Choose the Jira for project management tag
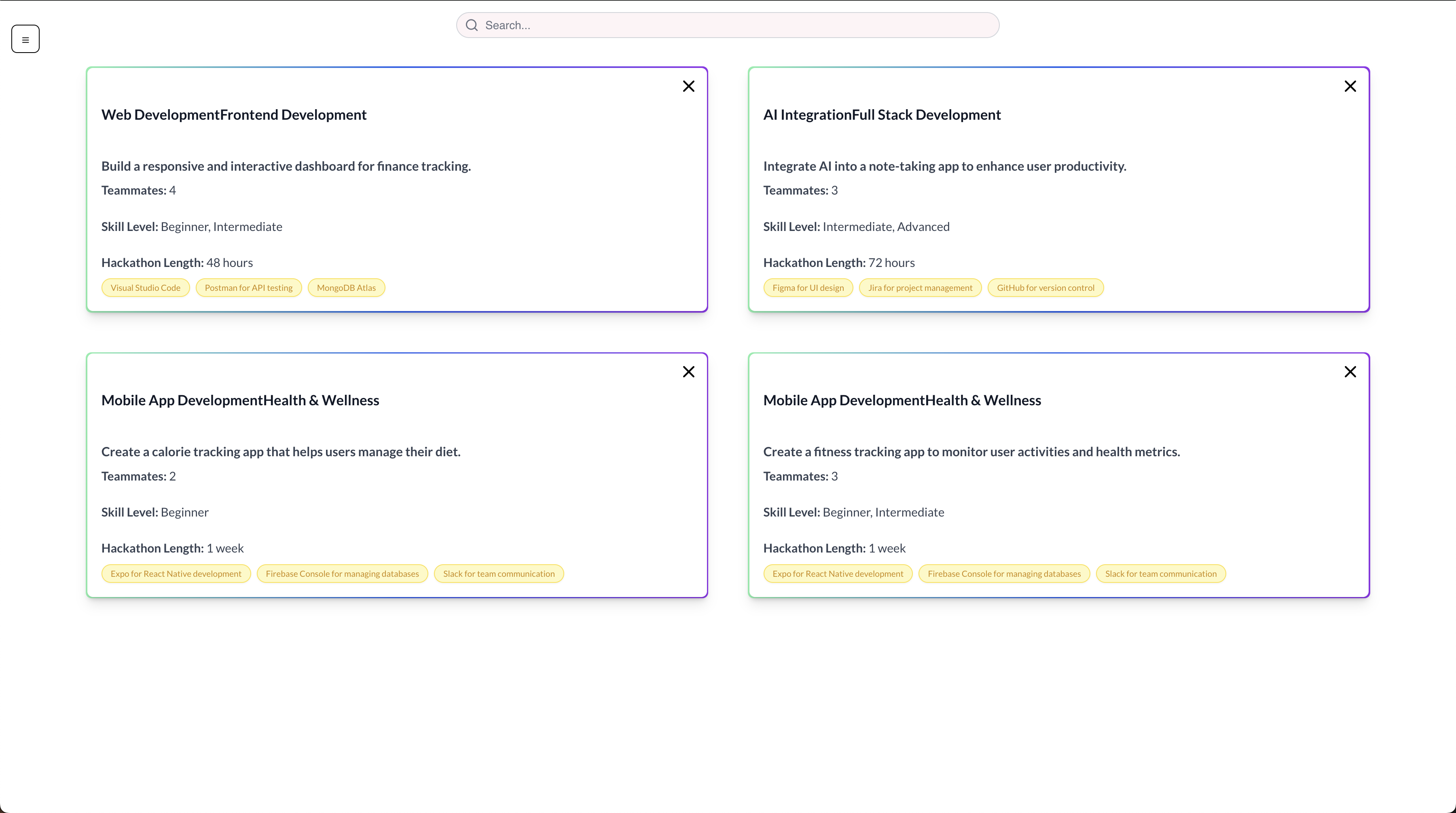This screenshot has height=813, width=1456. [x=920, y=288]
